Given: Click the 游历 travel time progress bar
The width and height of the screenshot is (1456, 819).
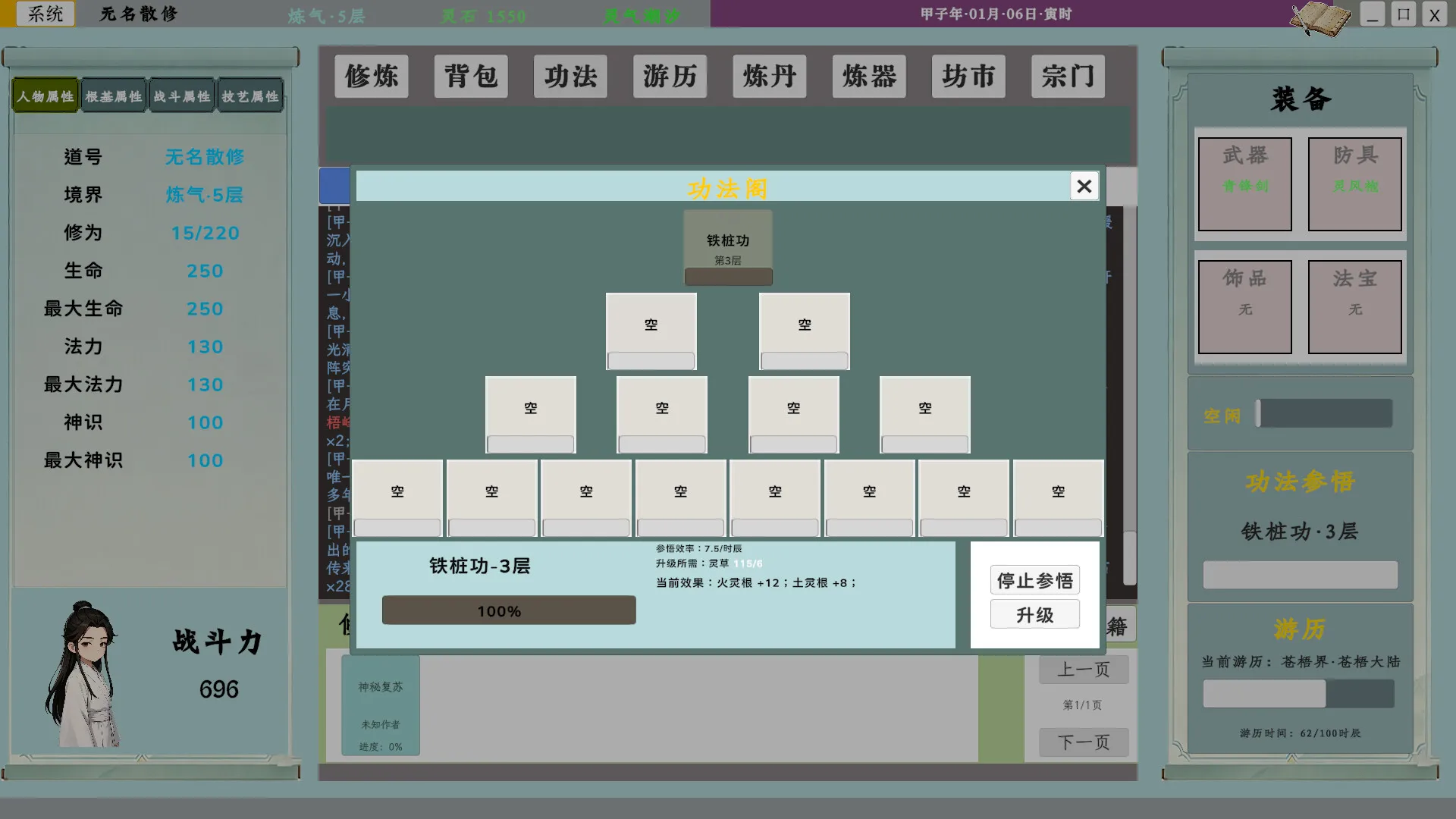Looking at the screenshot, I should pos(1298,694).
